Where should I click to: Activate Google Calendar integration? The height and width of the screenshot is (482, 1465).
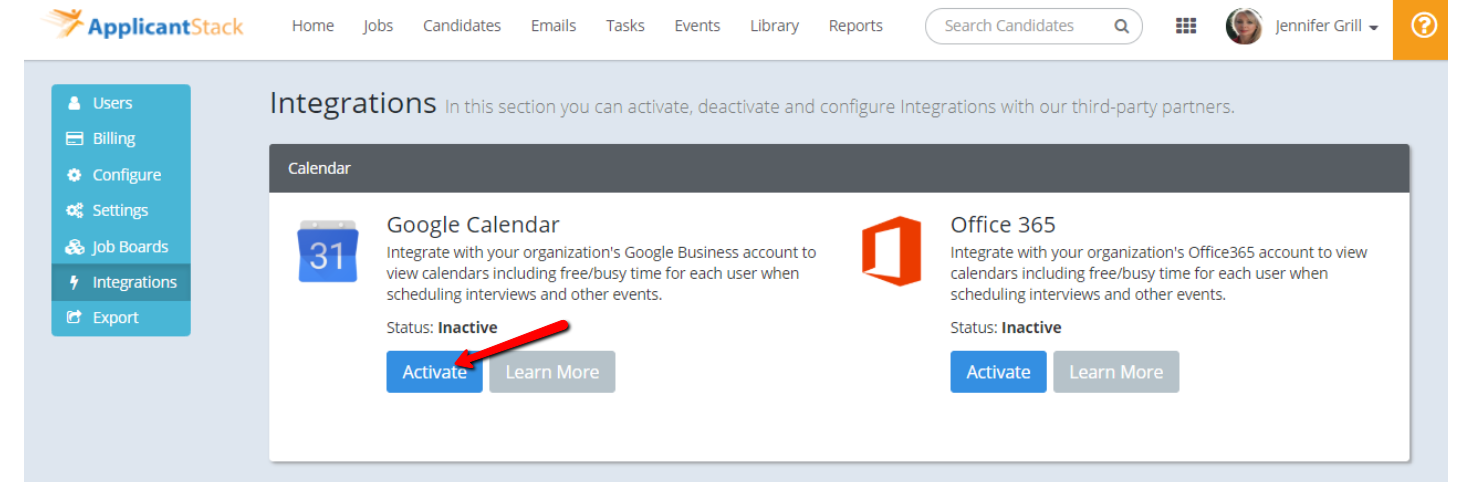(435, 372)
